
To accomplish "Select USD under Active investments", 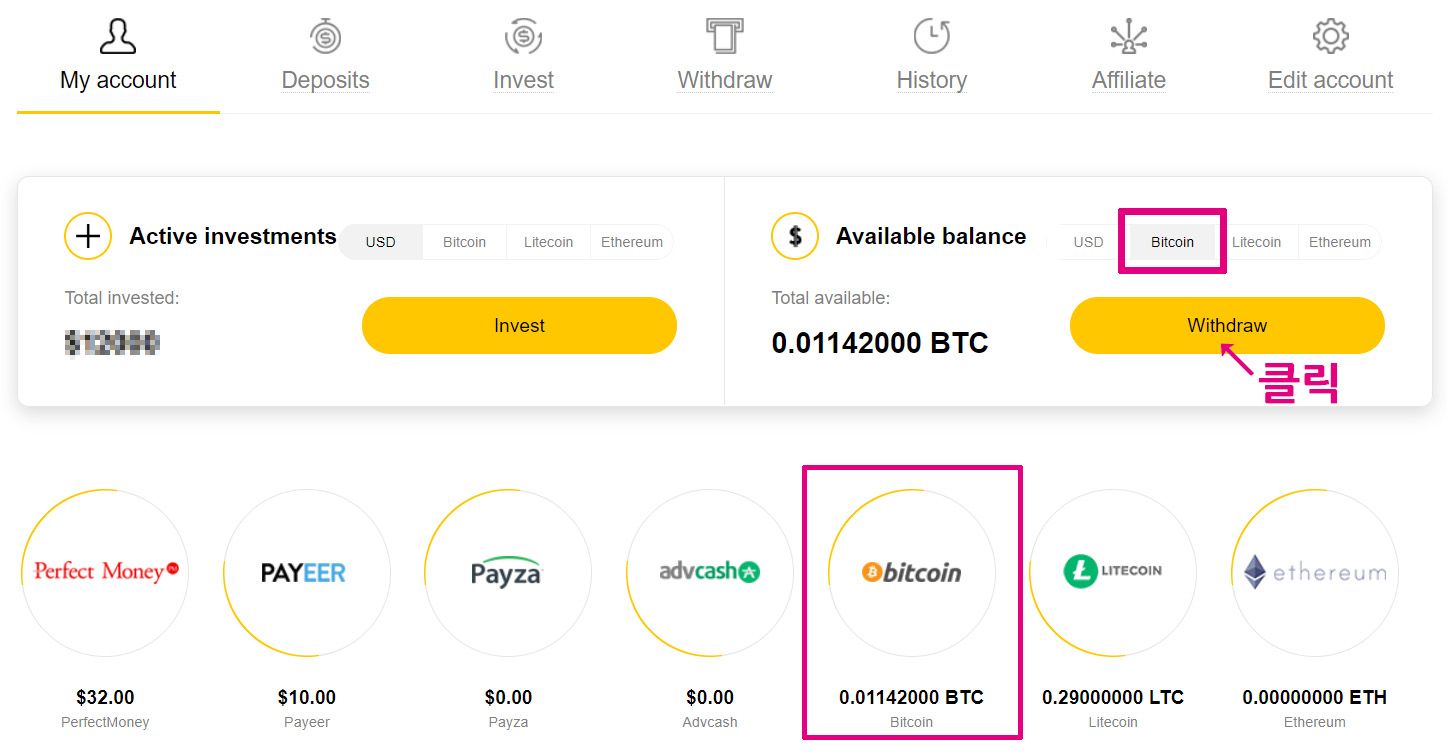I will tap(380, 242).
